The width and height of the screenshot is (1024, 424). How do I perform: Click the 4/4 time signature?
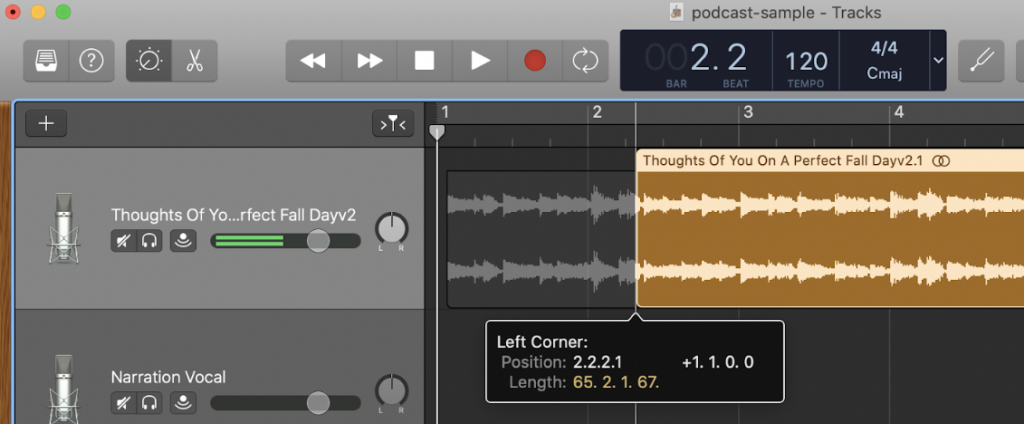tap(884, 48)
